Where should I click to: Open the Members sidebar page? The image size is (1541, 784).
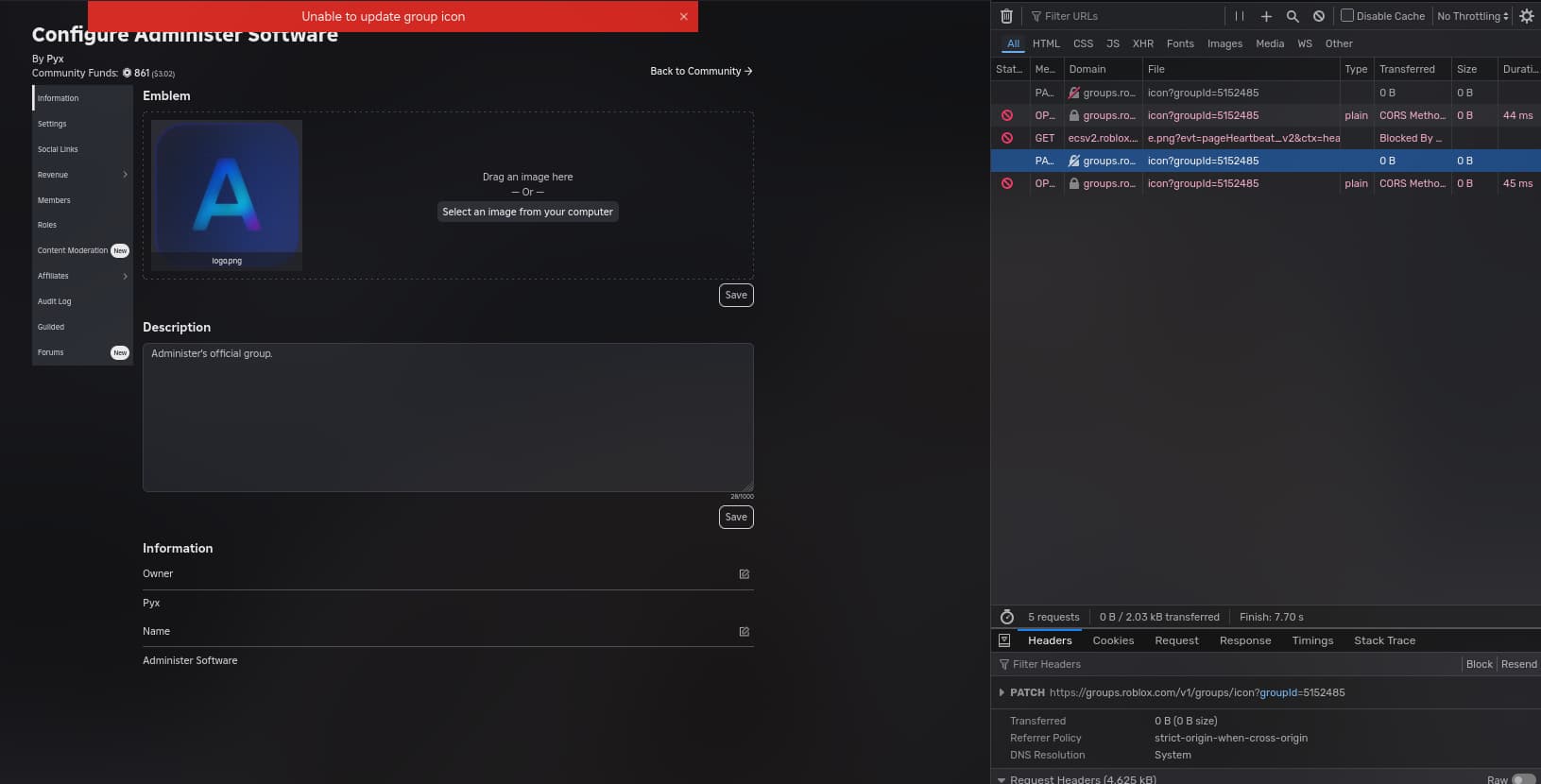tap(82, 200)
